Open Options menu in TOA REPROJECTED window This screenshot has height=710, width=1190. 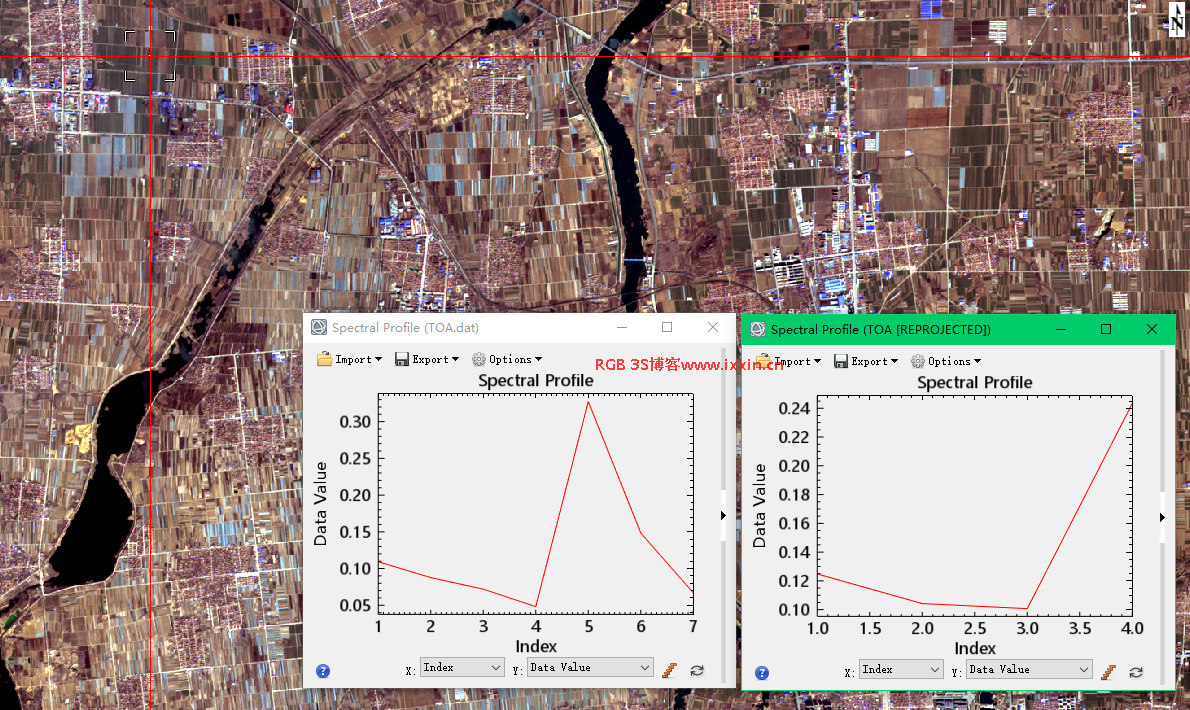[946, 362]
